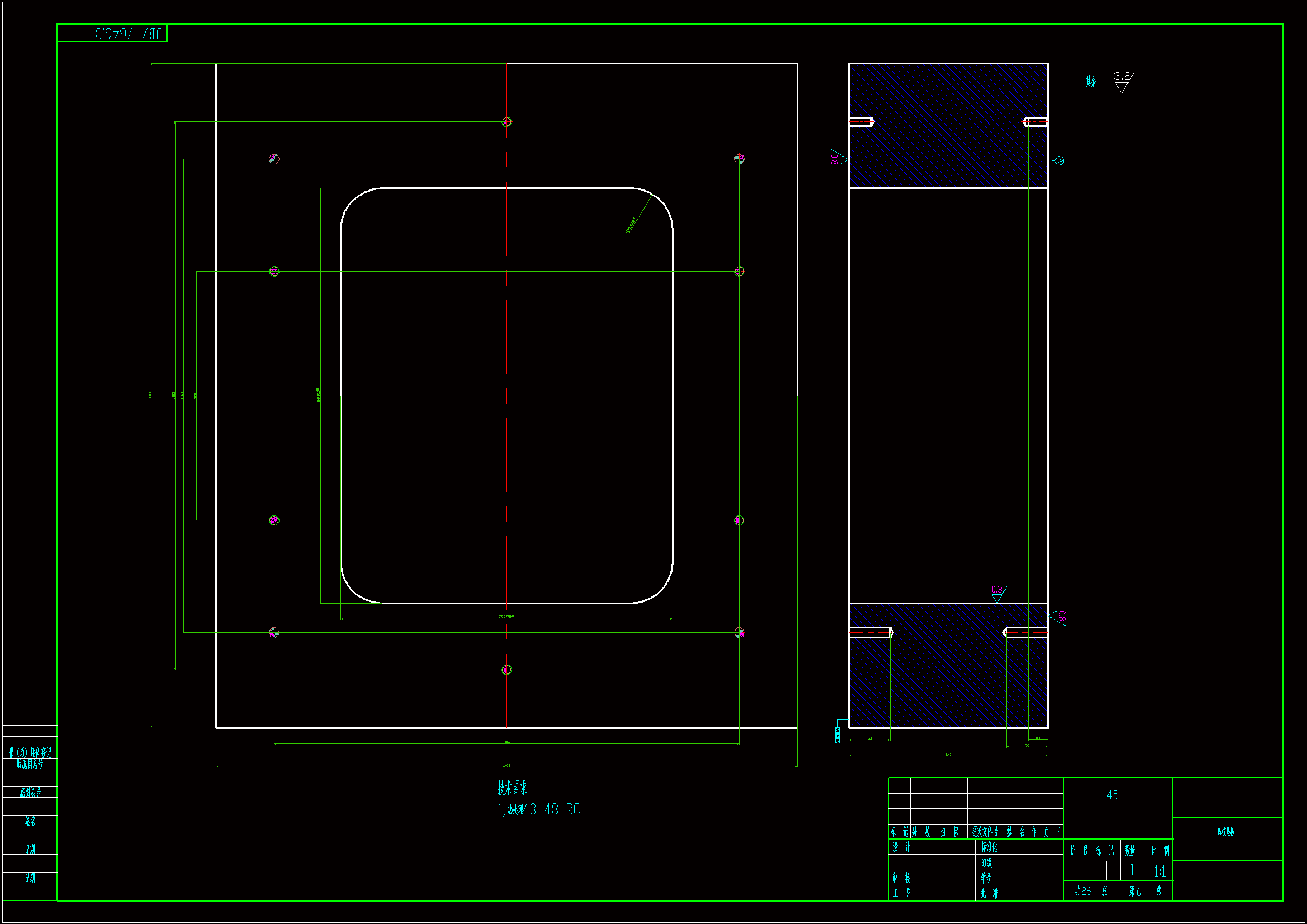This screenshot has width=1307, height=924.
Task: Select the bottom center hole in plan view
Action: pyautogui.click(x=506, y=670)
